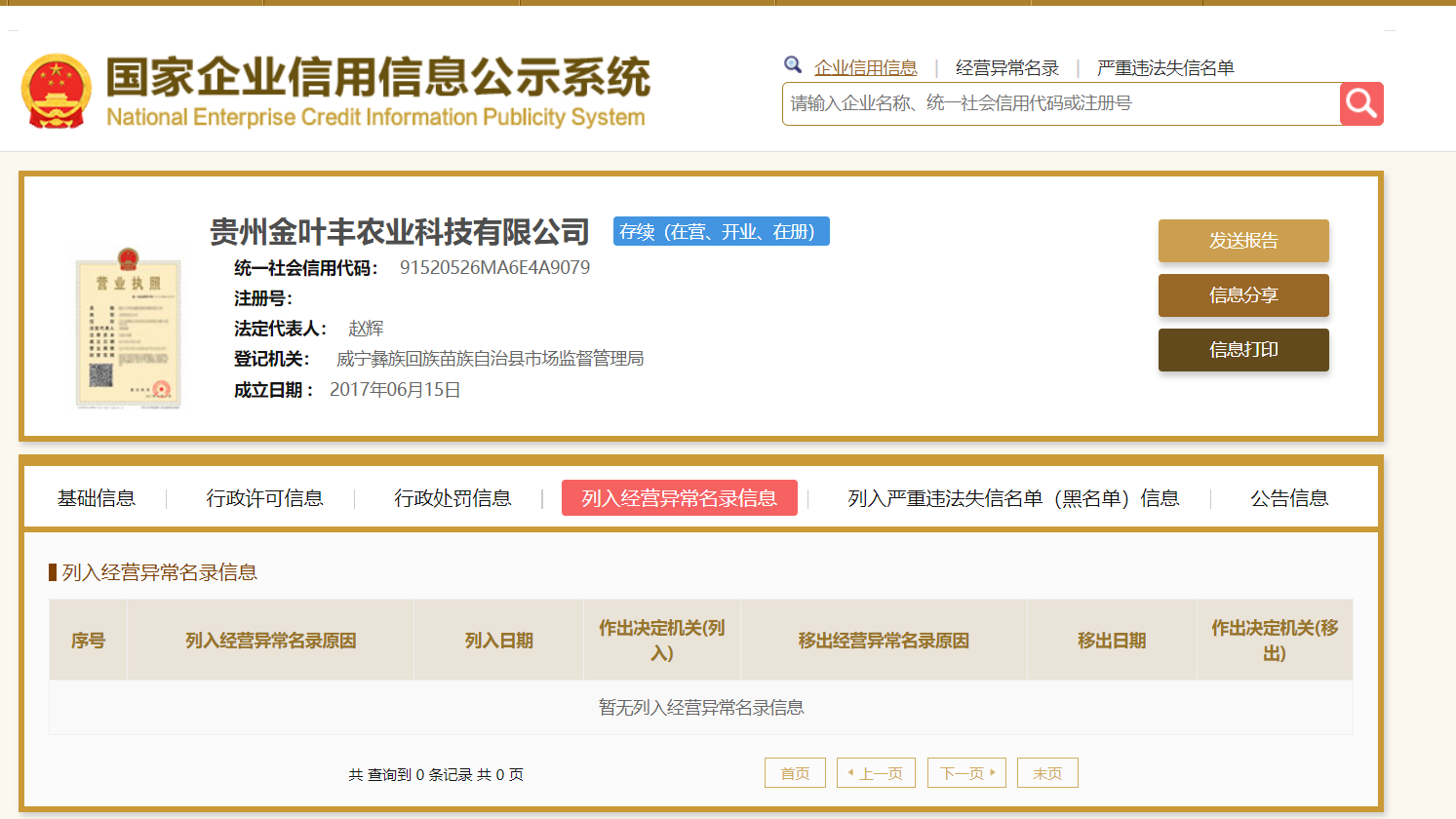This screenshot has width=1456, height=819.
Task: Click the national emblem logo
Action: pyautogui.click(x=57, y=92)
